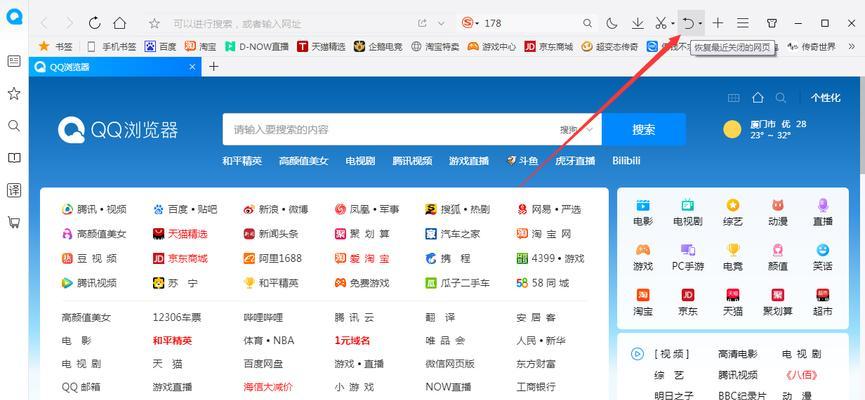Screen dimensions: 865x400
Task: Open weather sun icon for 厦门市
Action: pos(732,130)
